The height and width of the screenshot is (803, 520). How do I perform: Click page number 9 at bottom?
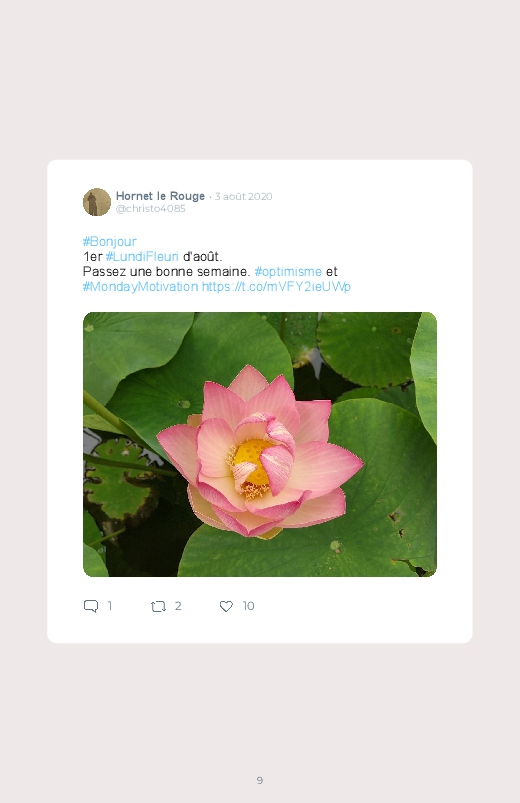[260, 780]
